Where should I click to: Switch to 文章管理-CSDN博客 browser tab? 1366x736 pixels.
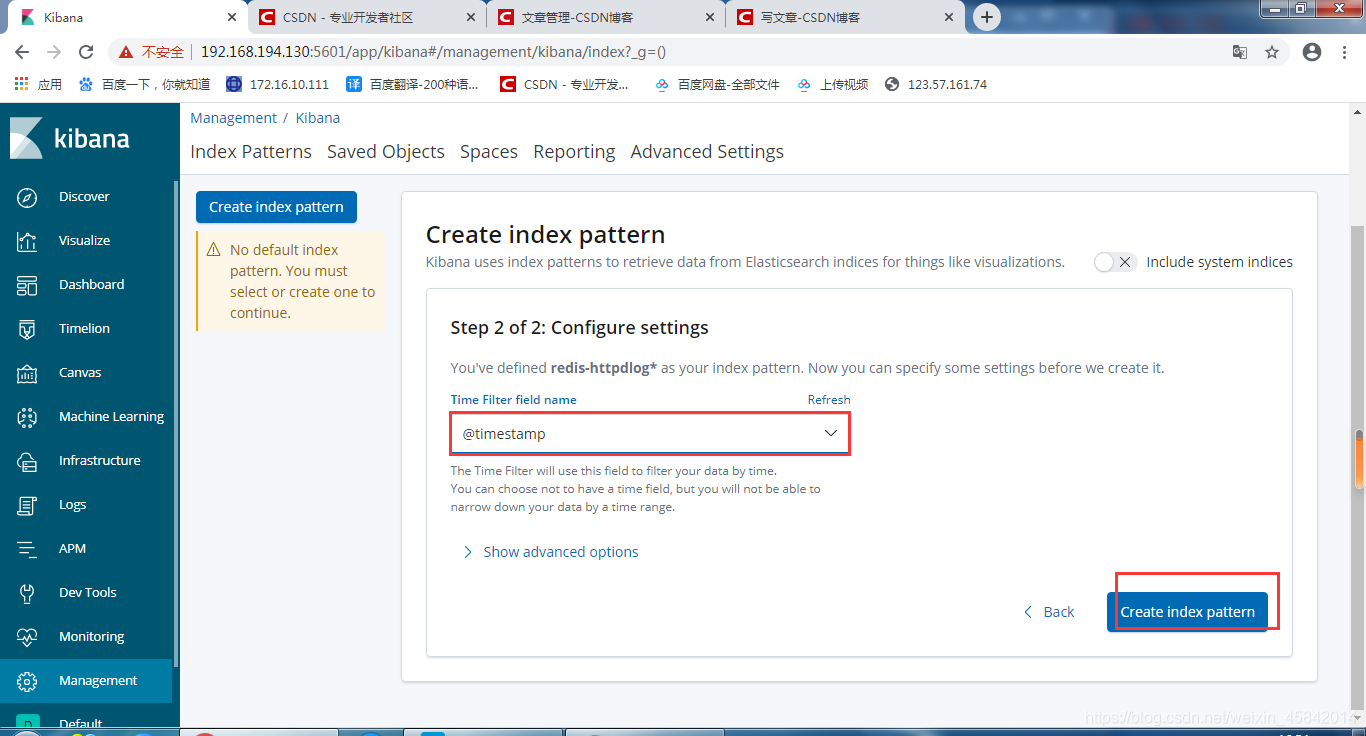(x=605, y=17)
